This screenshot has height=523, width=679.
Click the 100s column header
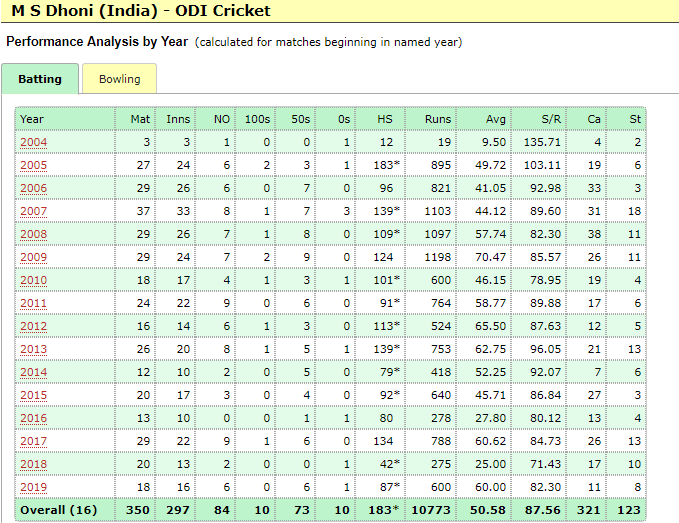(x=257, y=119)
